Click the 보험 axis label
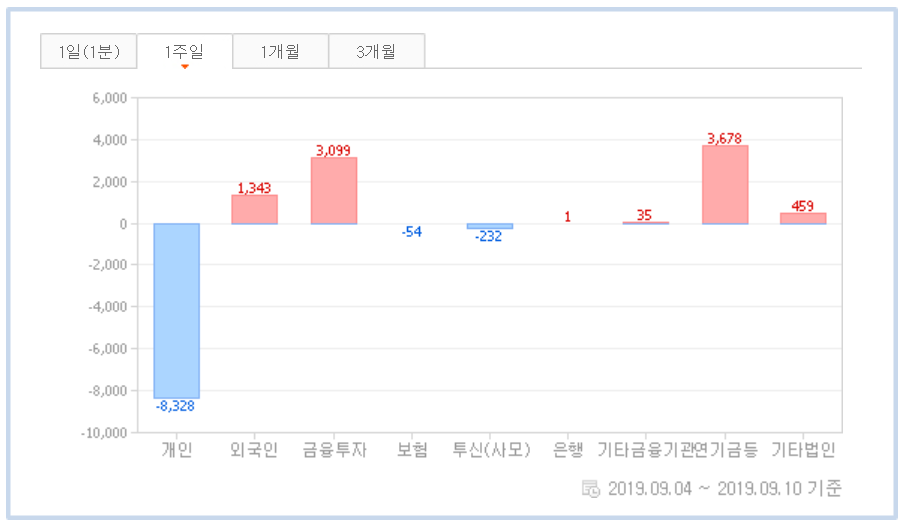The height and width of the screenshot is (528, 908). [412, 450]
